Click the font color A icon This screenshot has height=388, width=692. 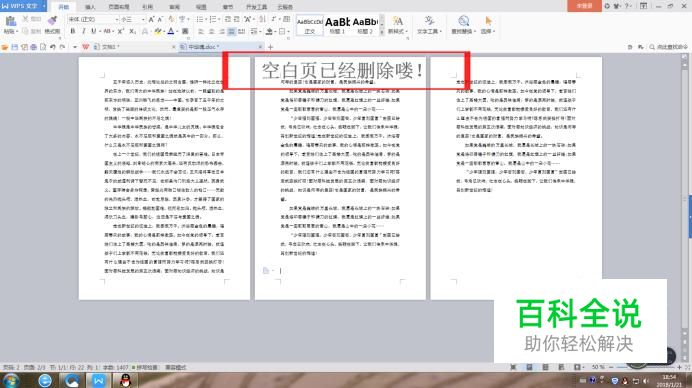pyautogui.click(x=171, y=31)
